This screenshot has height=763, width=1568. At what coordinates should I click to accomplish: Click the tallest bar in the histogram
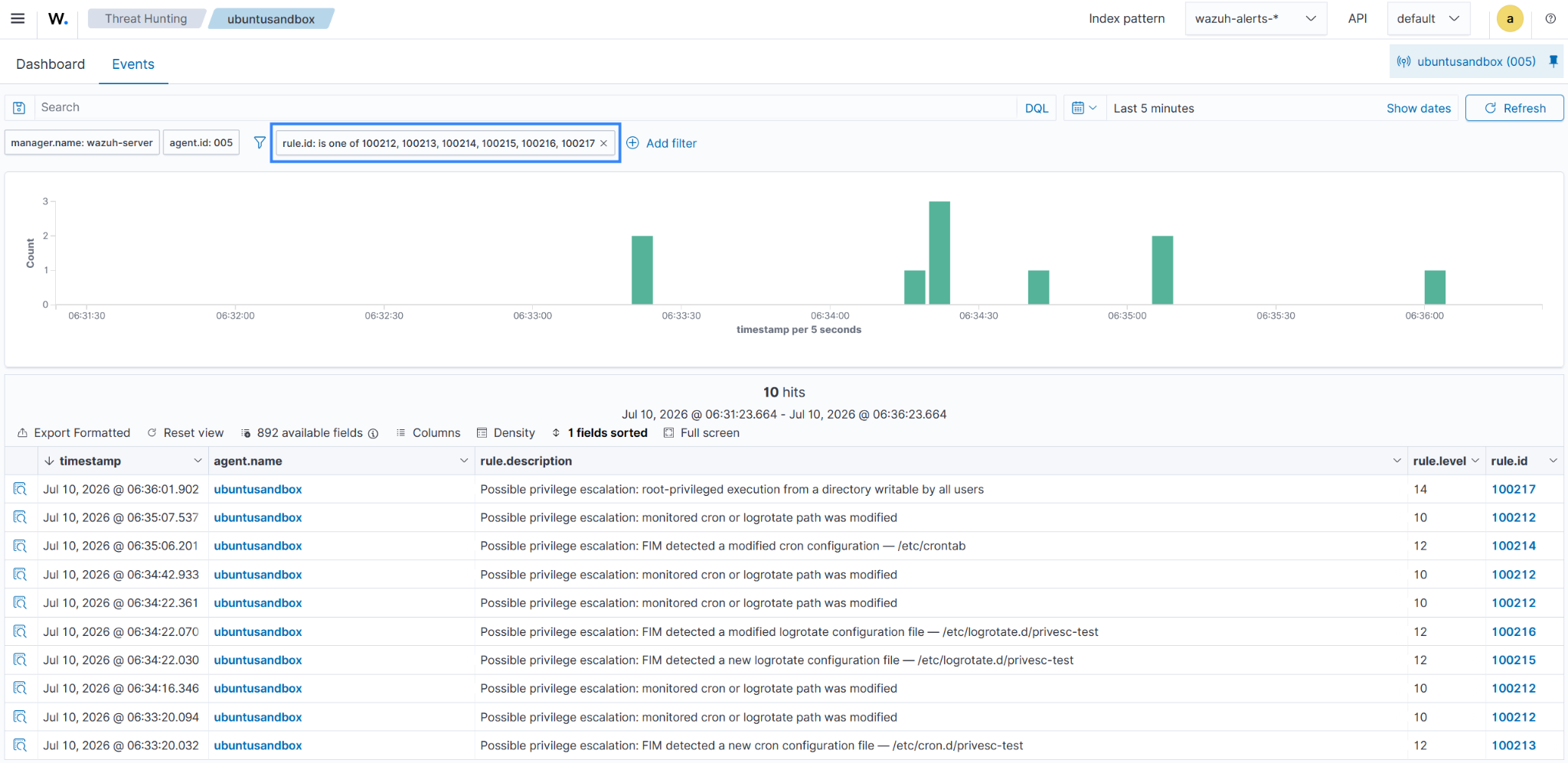coord(939,253)
